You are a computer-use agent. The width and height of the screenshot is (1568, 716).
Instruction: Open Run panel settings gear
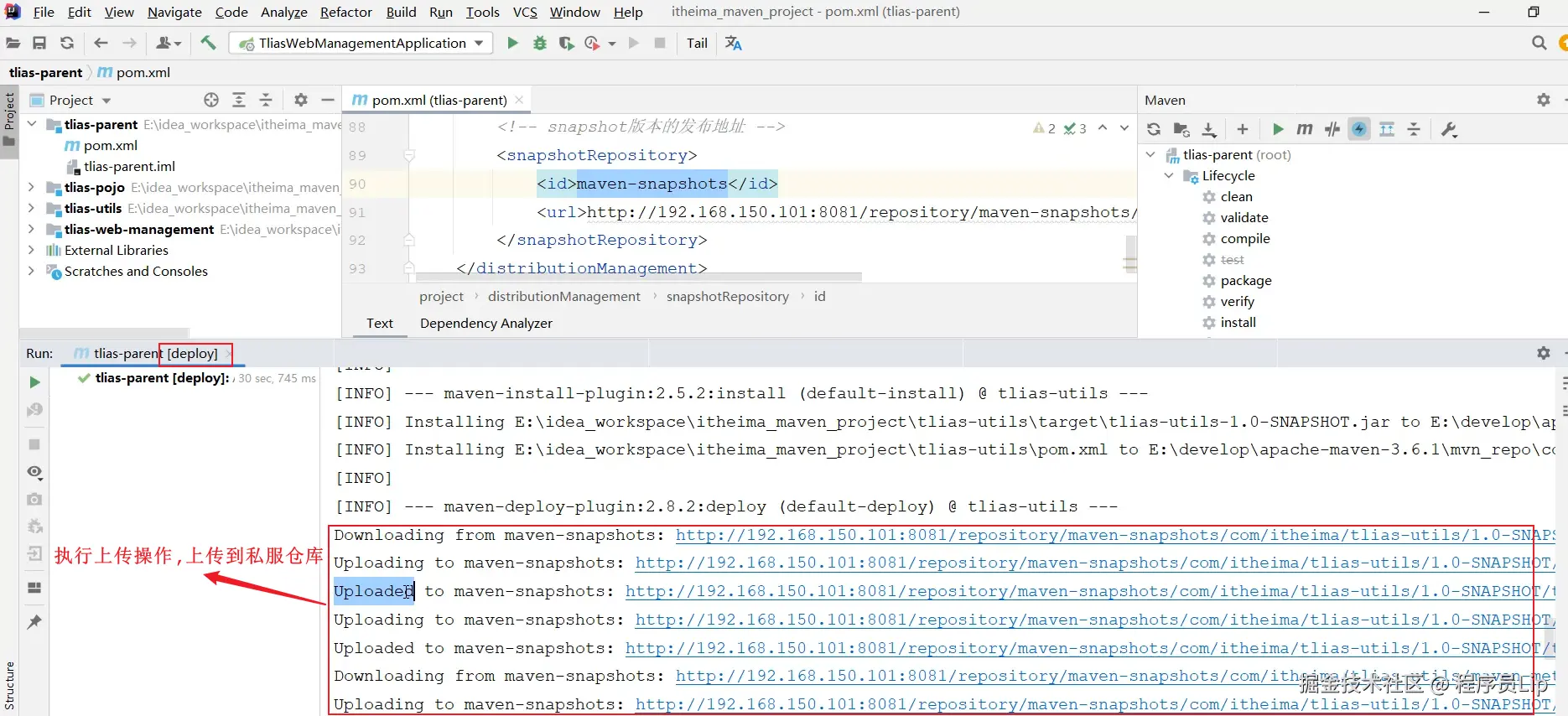pyautogui.click(x=1544, y=353)
